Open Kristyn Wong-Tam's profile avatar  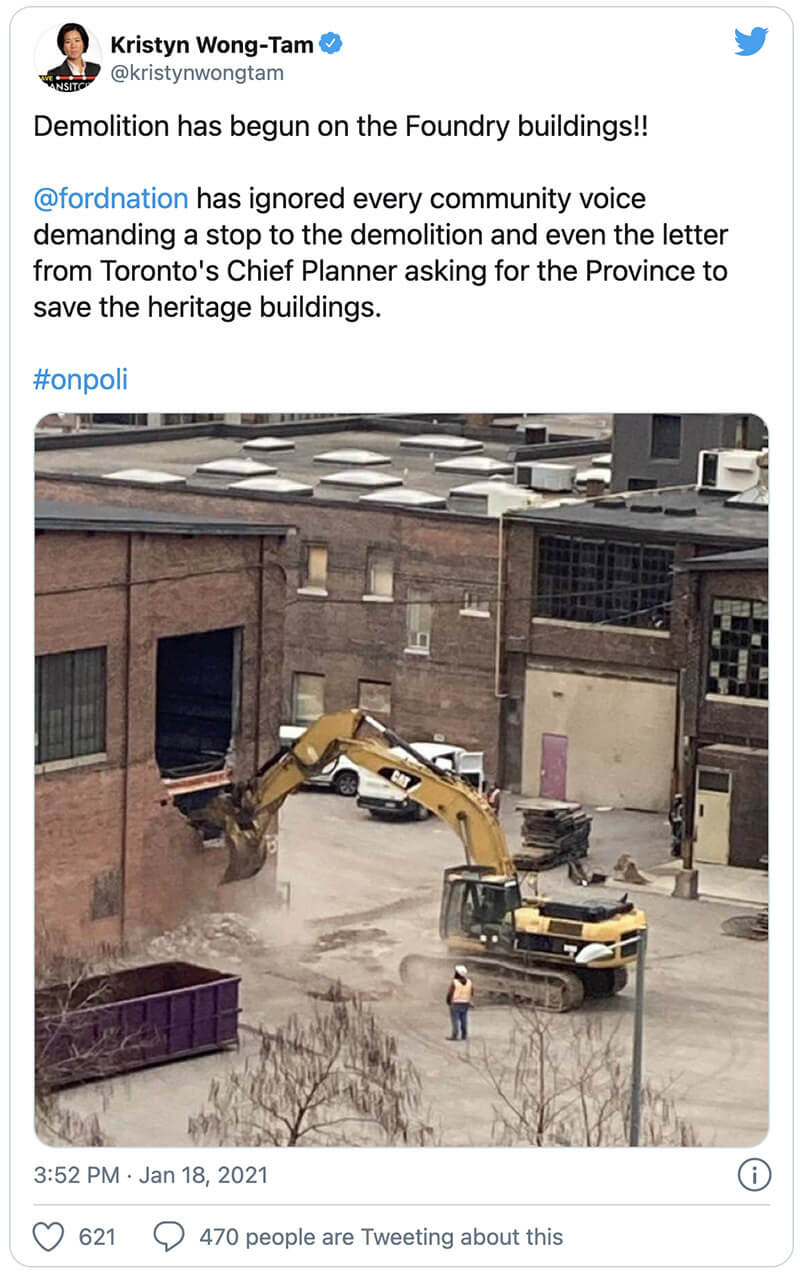67,58
